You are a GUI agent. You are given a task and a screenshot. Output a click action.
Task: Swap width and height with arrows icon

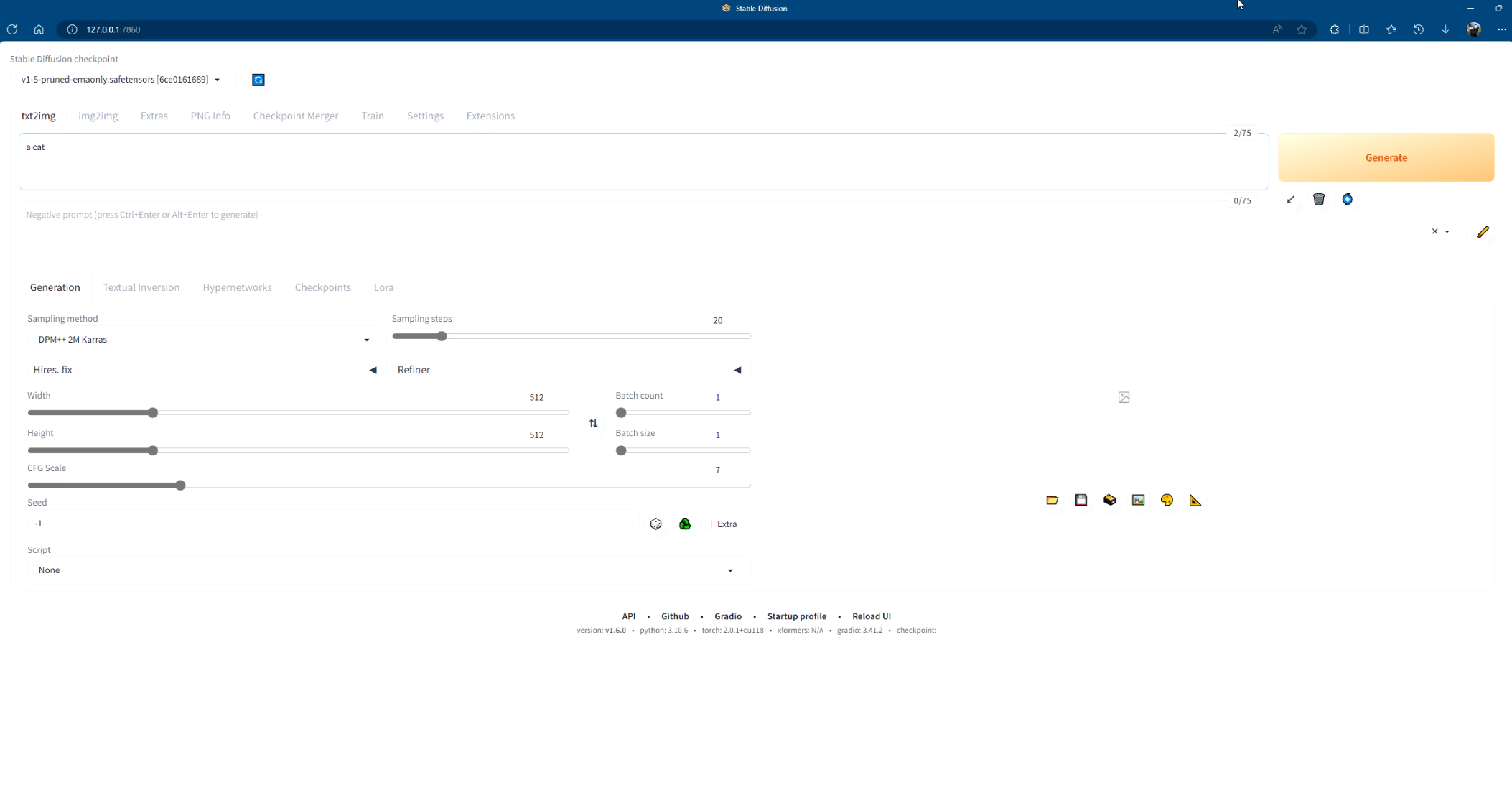coord(593,424)
